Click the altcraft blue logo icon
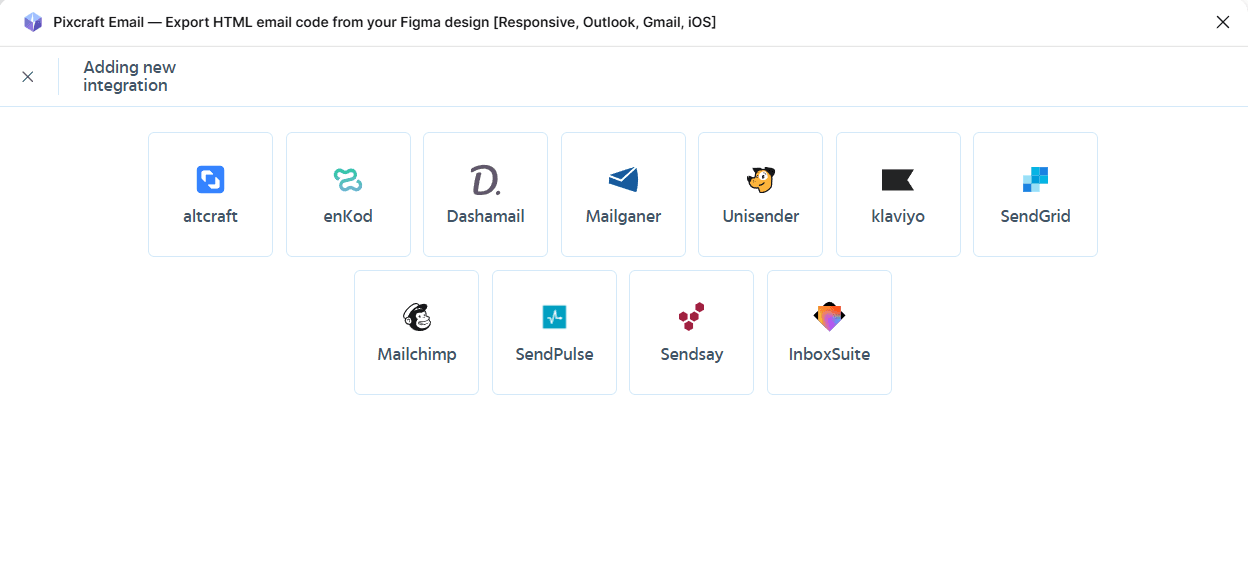Image resolution: width=1248 pixels, height=567 pixels. click(210, 180)
